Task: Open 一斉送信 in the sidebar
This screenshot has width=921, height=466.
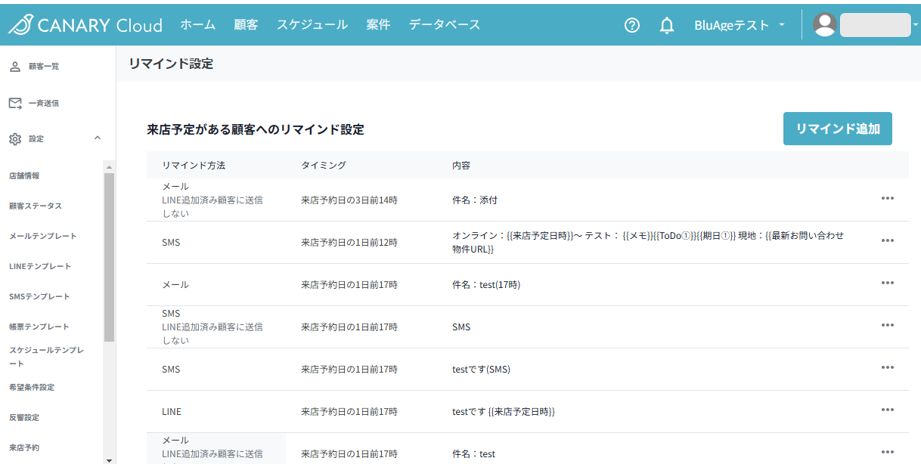Action: (x=44, y=103)
